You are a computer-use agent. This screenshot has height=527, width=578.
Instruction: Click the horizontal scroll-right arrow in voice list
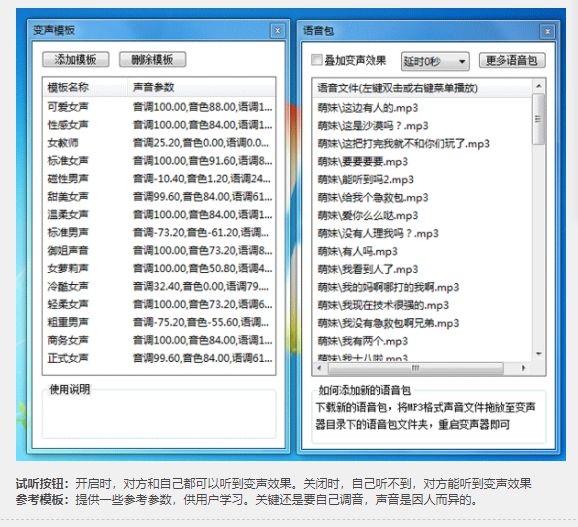[524, 368]
